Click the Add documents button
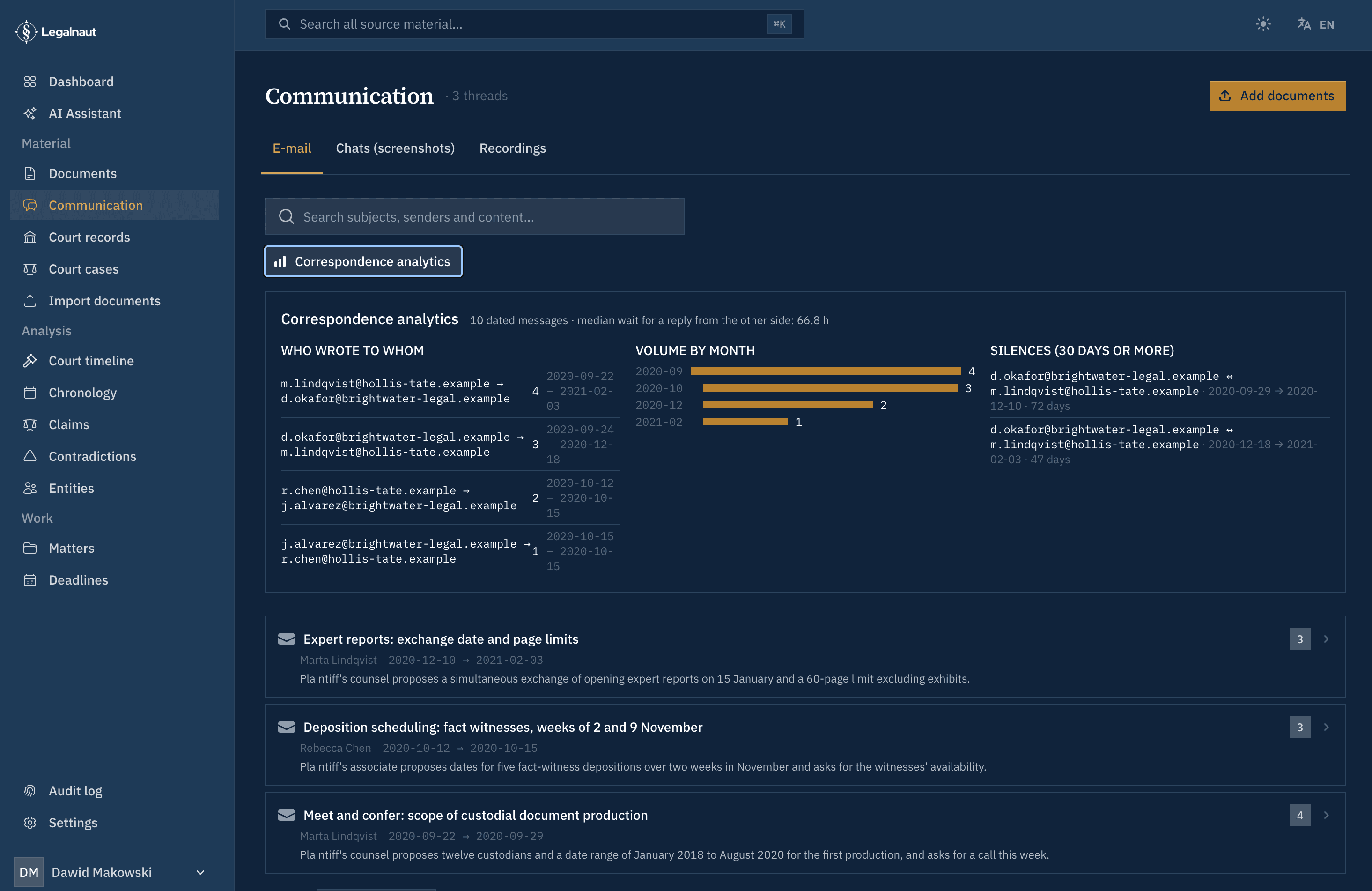Image resolution: width=1372 pixels, height=891 pixels. pyautogui.click(x=1277, y=96)
